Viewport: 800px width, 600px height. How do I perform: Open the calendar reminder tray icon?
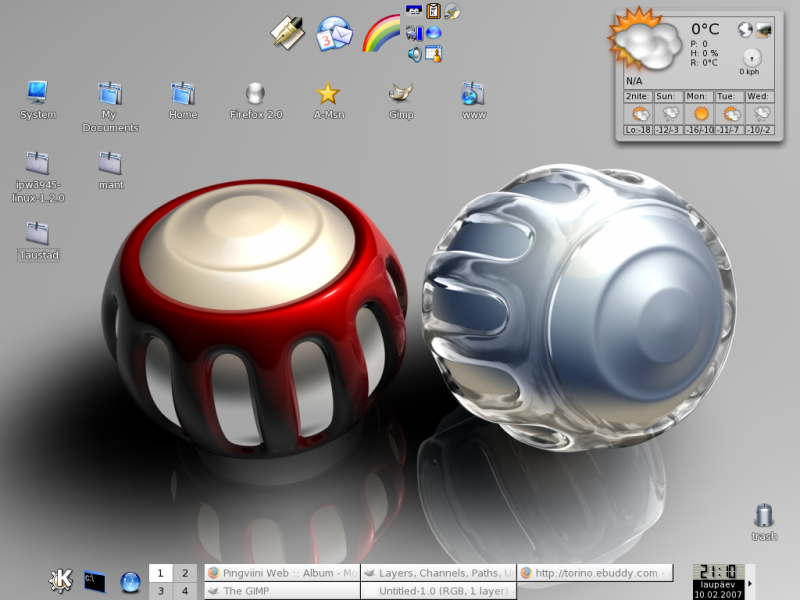[x=434, y=54]
